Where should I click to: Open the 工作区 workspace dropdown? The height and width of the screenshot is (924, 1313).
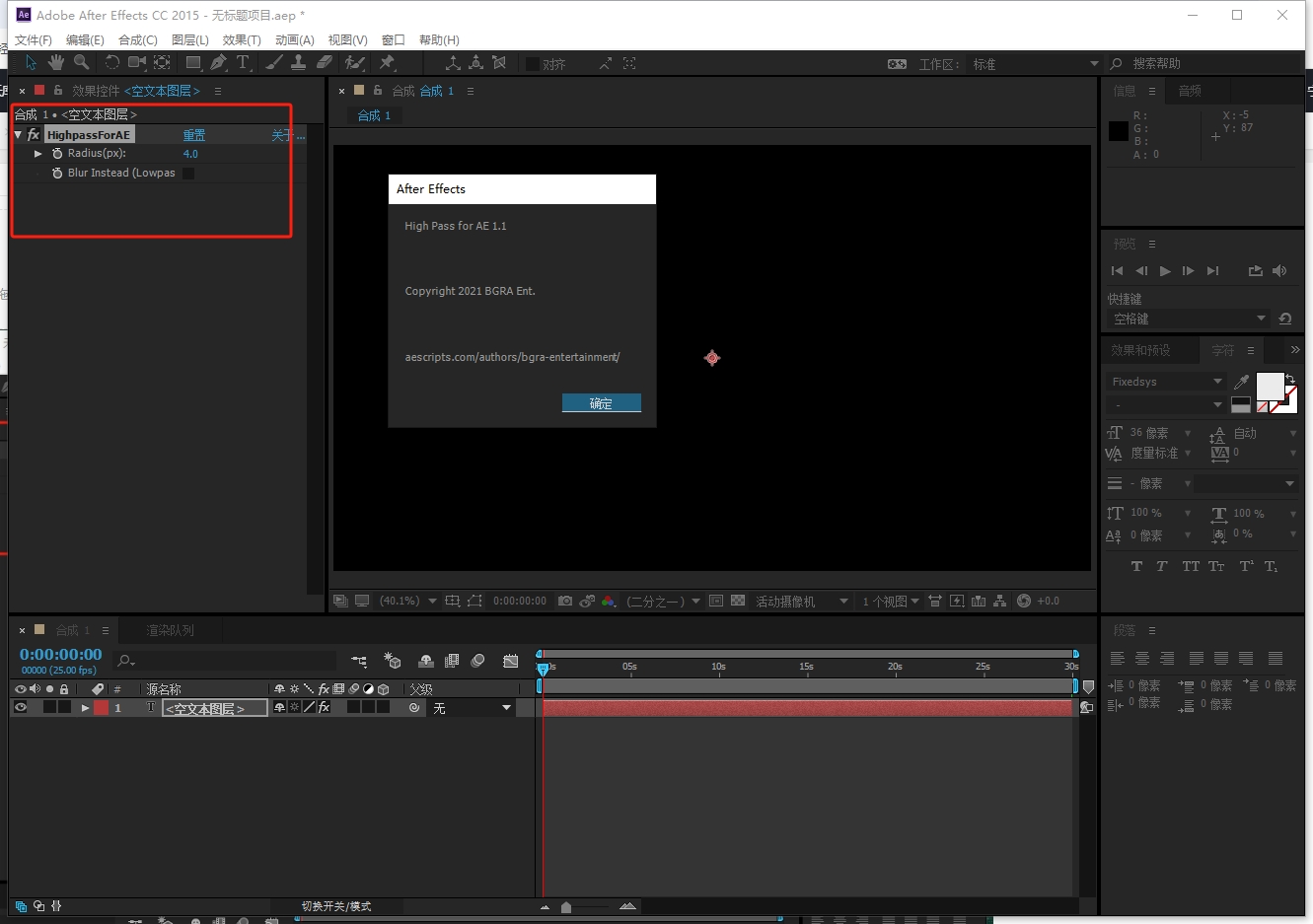(1036, 64)
